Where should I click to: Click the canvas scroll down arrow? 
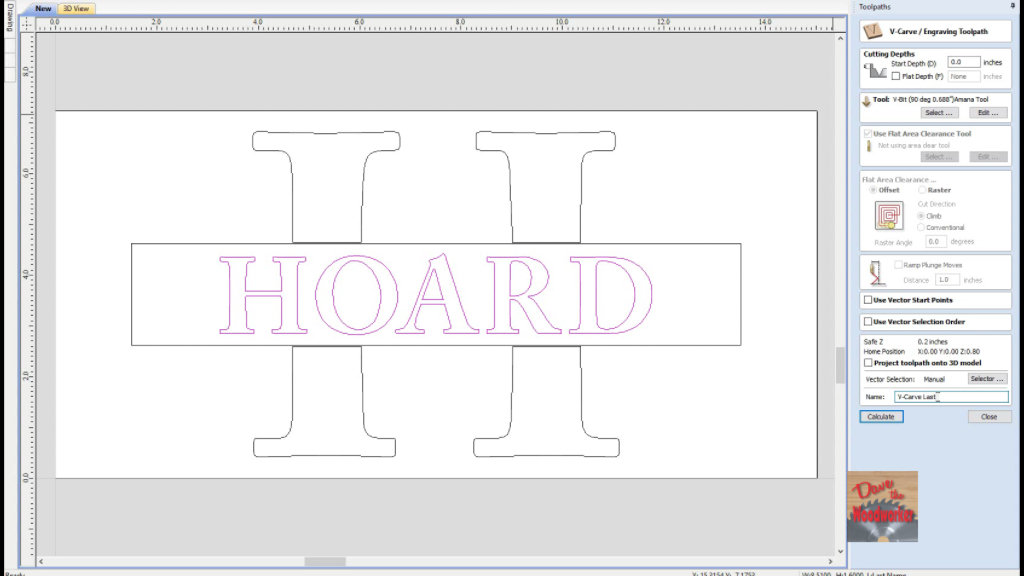pyautogui.click(x=840, y=551)
